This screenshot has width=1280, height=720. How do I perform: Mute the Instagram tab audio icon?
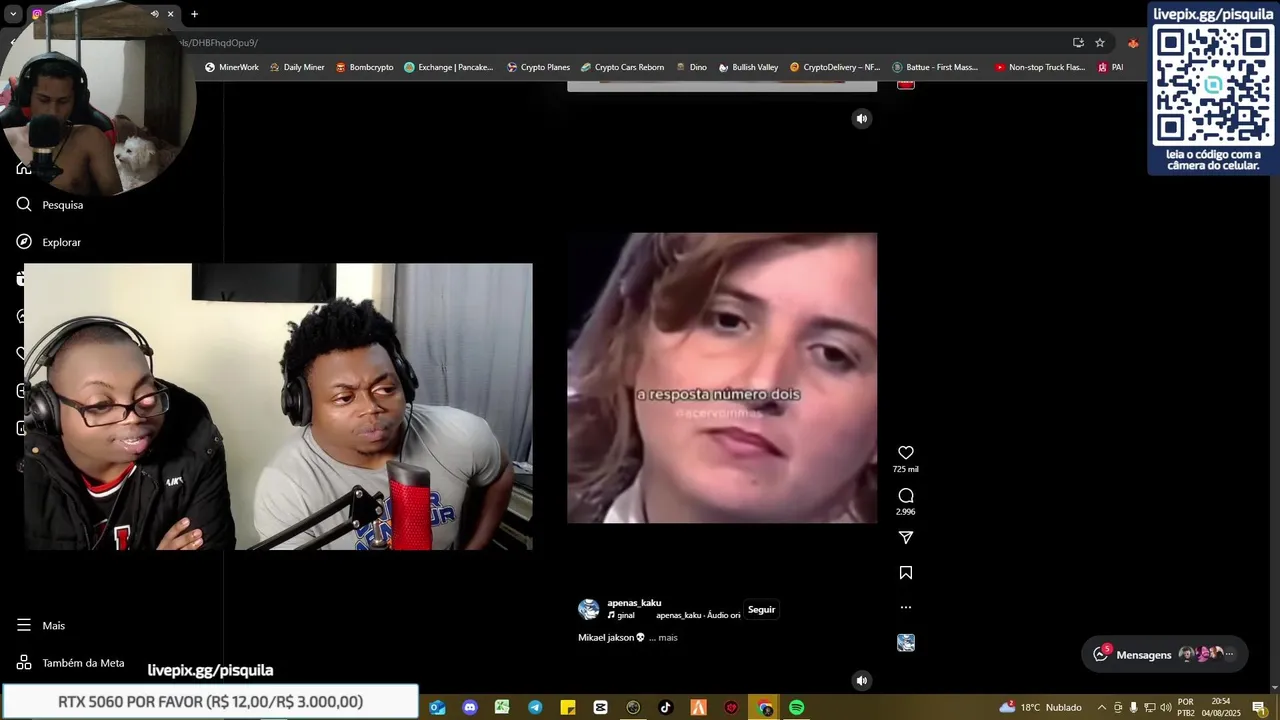click(x=154, y=14)
